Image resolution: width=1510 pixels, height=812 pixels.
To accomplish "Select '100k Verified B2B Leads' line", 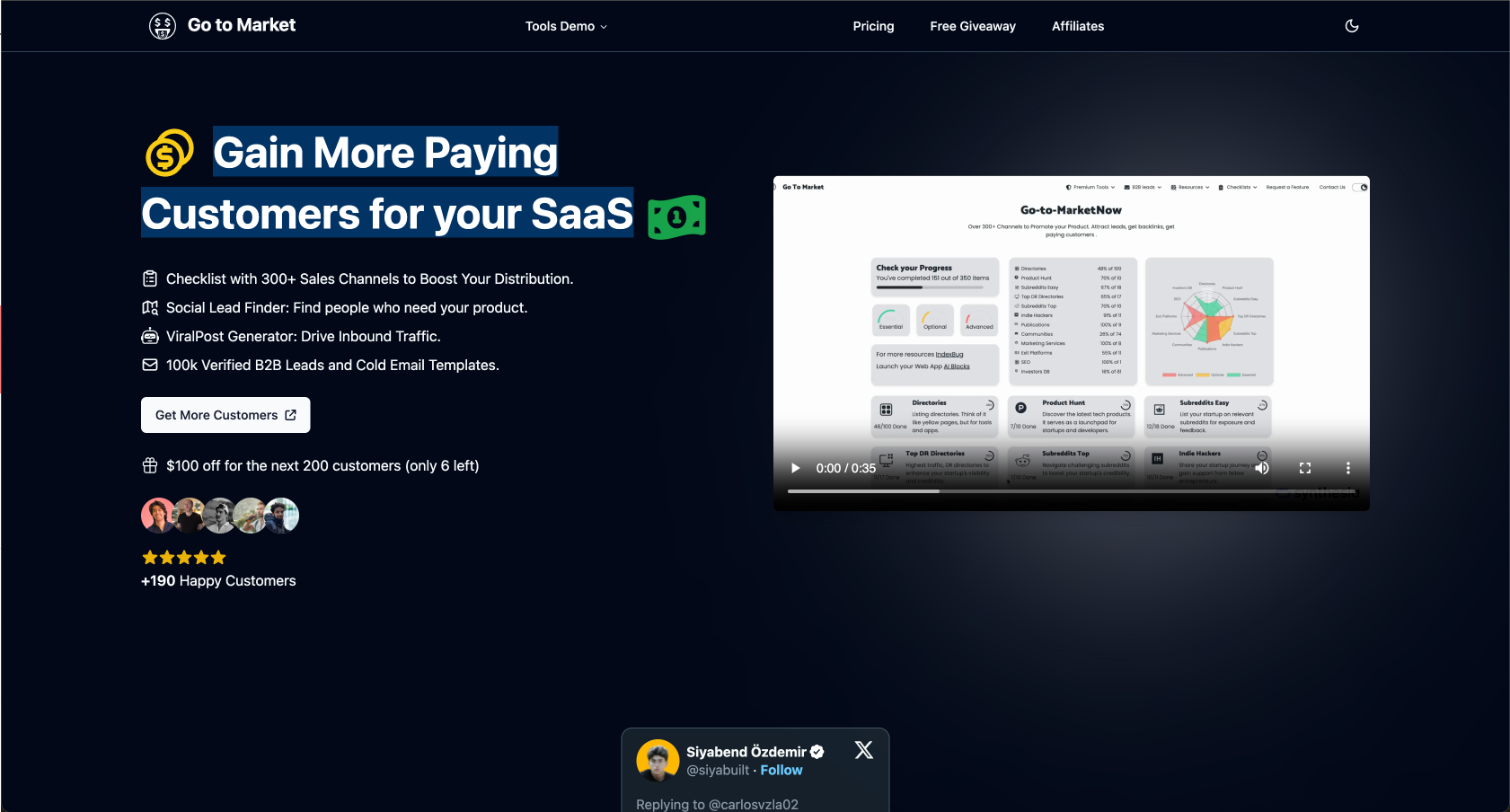I will (332, 365).
